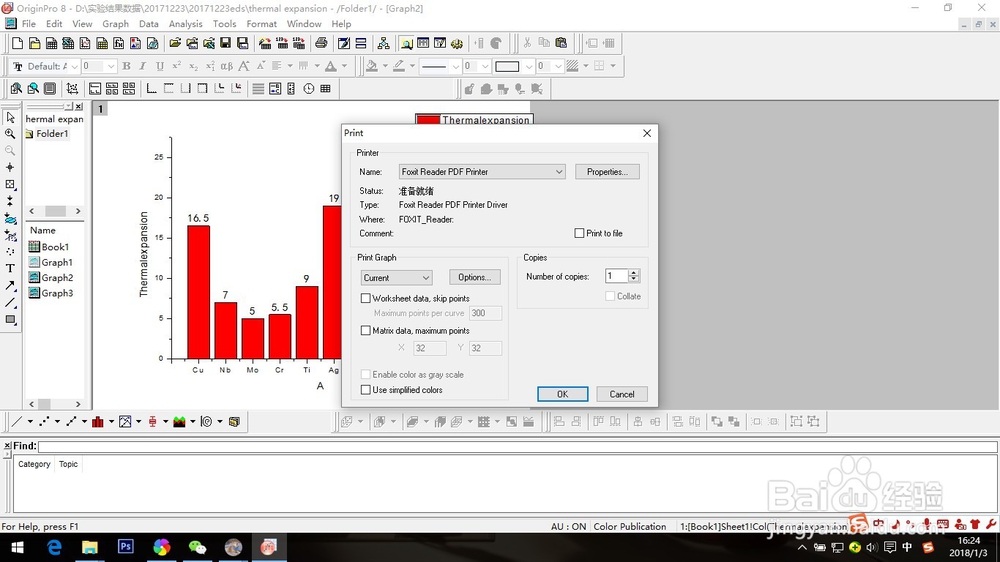Select the Rectangle drawing tool
The height and width of the screenshot is (562, 1000).
pos(10,320)
